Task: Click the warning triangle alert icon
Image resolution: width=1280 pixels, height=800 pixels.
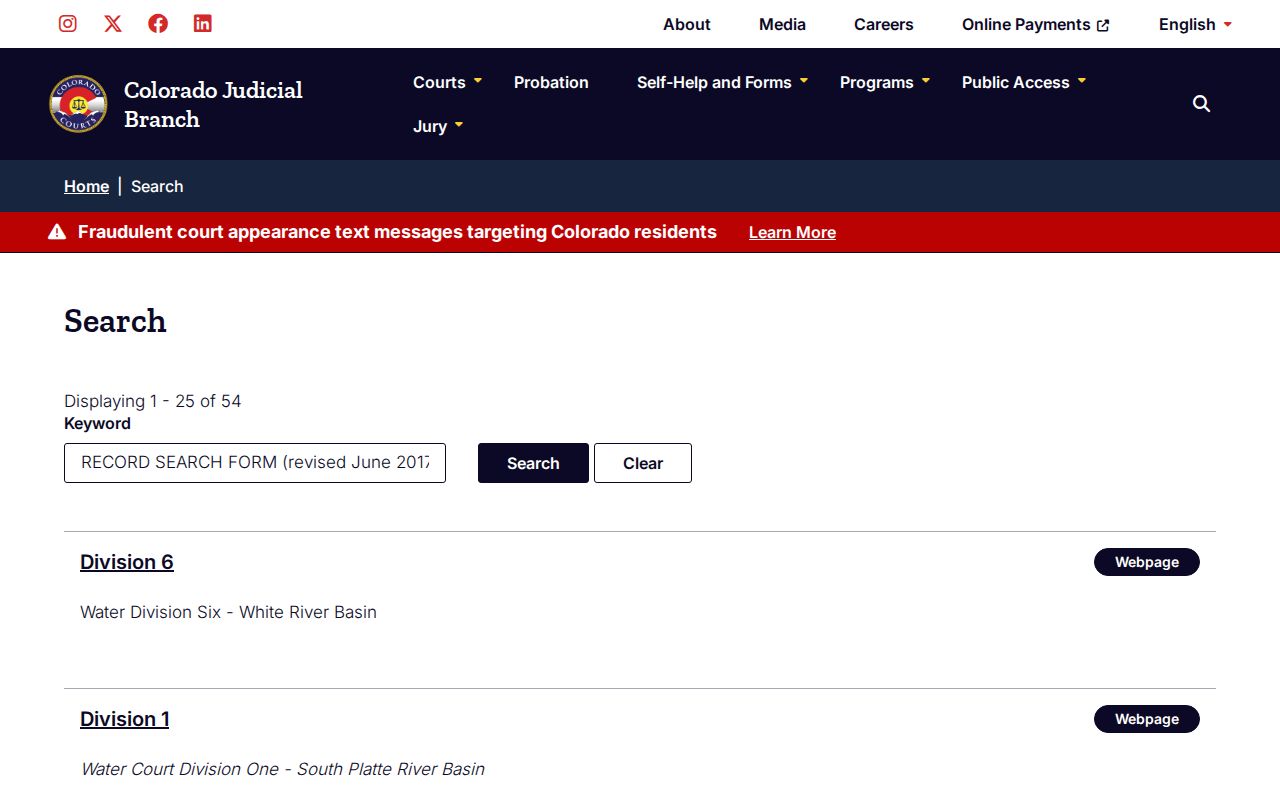Action: [57, 232]
